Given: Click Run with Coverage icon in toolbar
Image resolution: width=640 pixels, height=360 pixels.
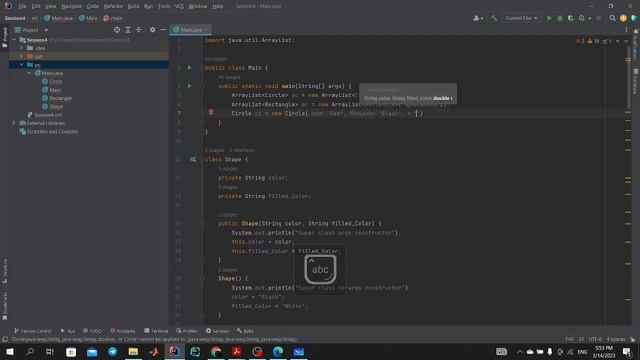Looking at the screenshot, I should click(571, 18).
